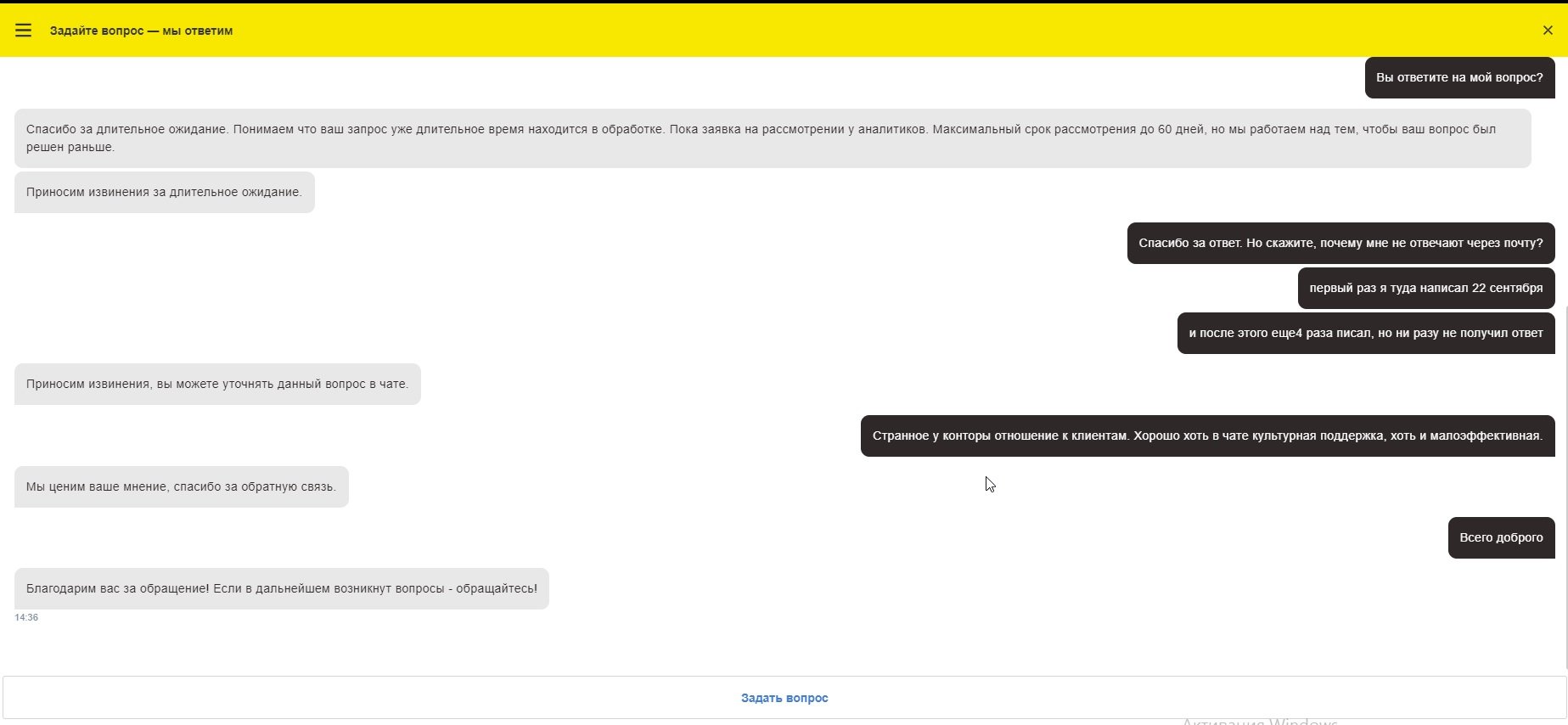
Task: Click the message 'и после этого еще4 раза писал'
Action: 1365,334
